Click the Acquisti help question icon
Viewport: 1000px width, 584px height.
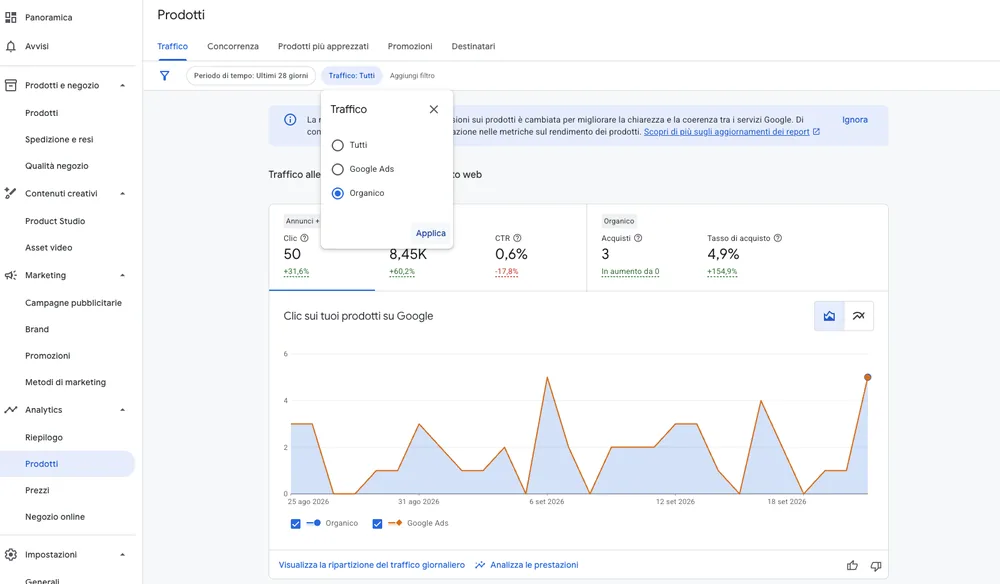pos(638,238)
